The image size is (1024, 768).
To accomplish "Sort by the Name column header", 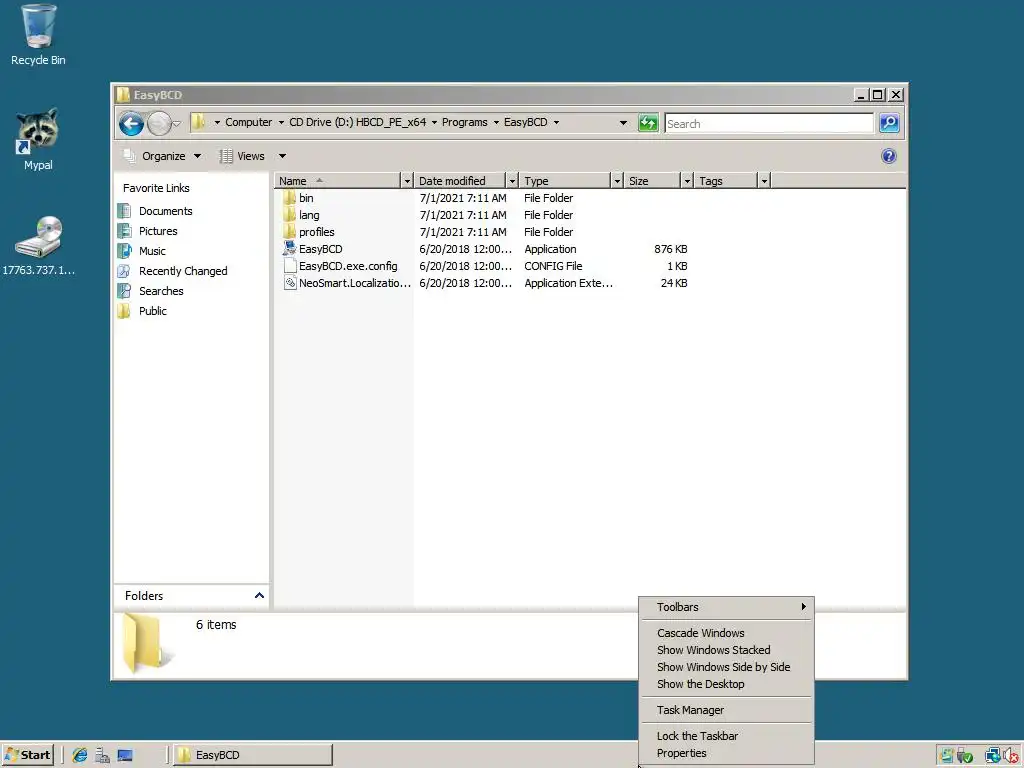I will click(x=338, y=181).
